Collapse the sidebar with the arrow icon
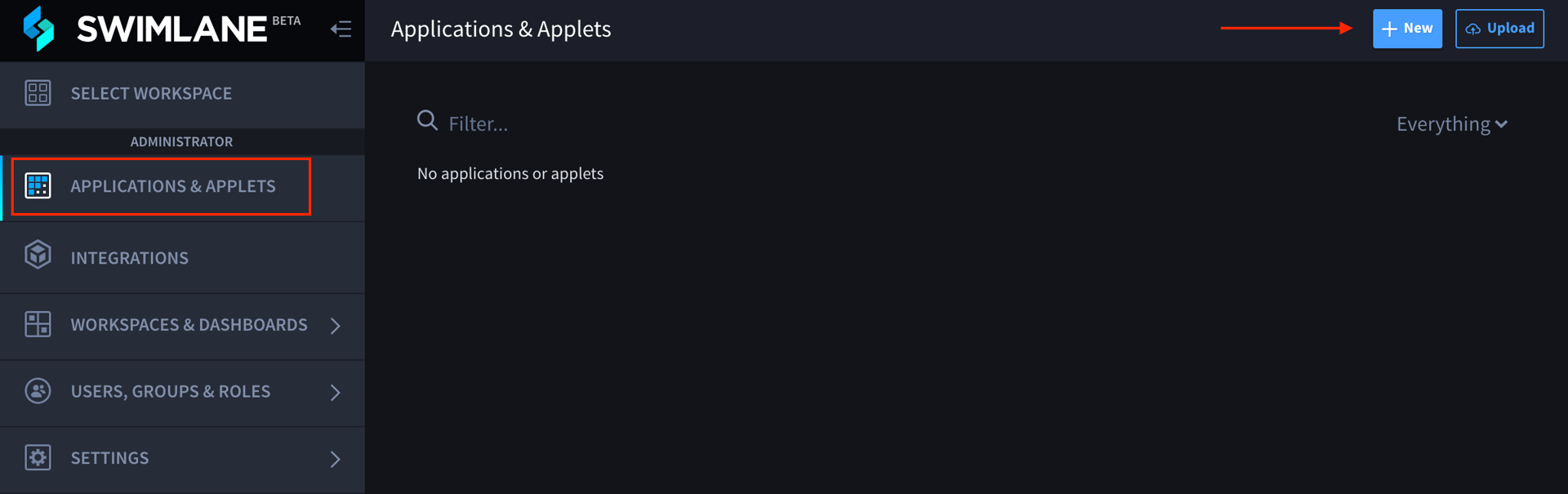Image resolution: width=1568 pixels, height=494 pixels. [341, 29]
